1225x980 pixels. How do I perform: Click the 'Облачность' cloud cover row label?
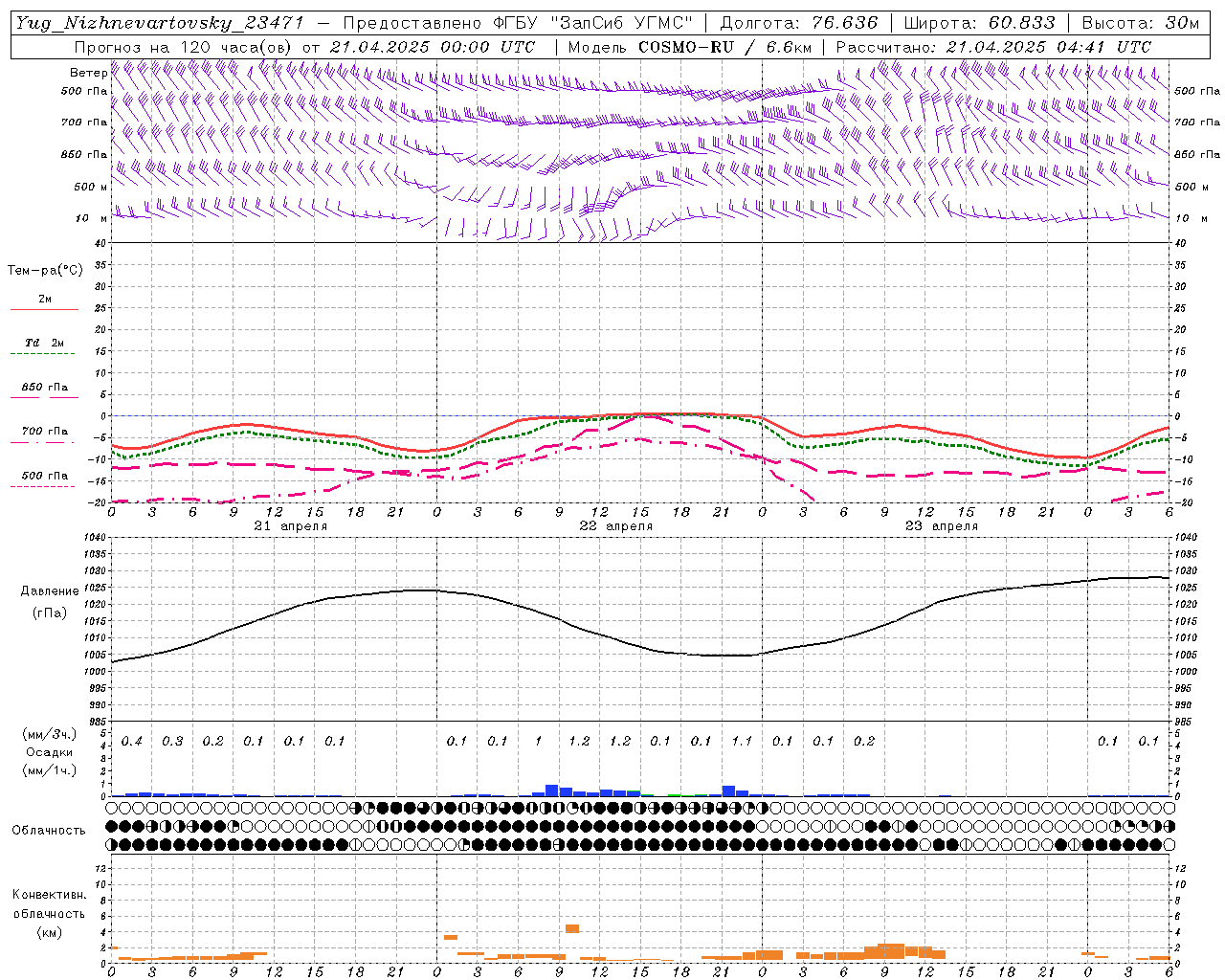(49, 830)
